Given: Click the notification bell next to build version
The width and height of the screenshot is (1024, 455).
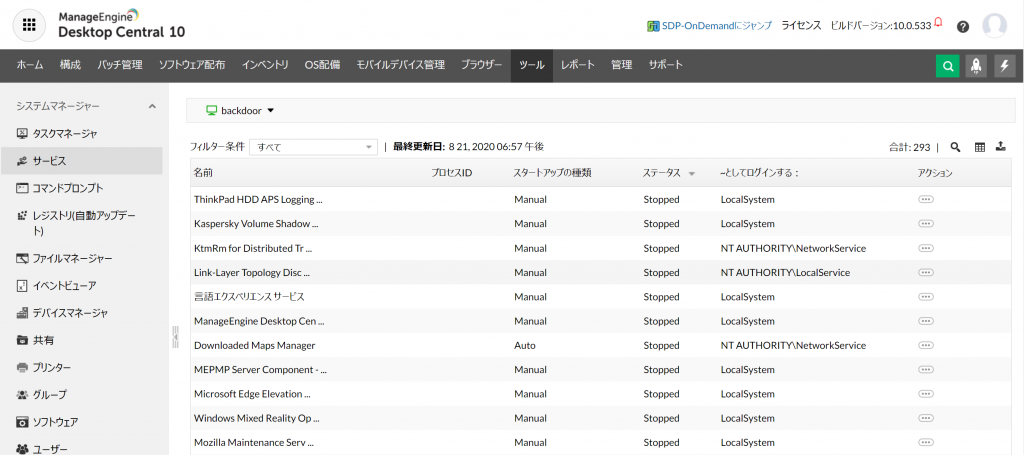Looking at the screenshot, I should pos(938,23).
